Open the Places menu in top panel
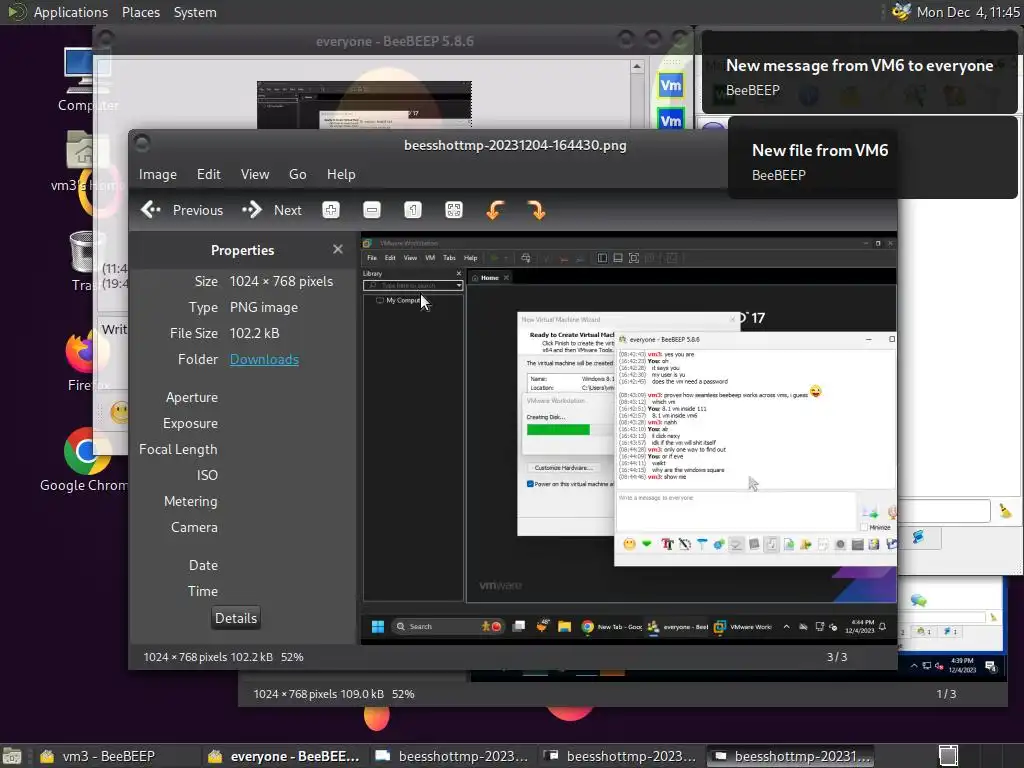 click(140, 12)
